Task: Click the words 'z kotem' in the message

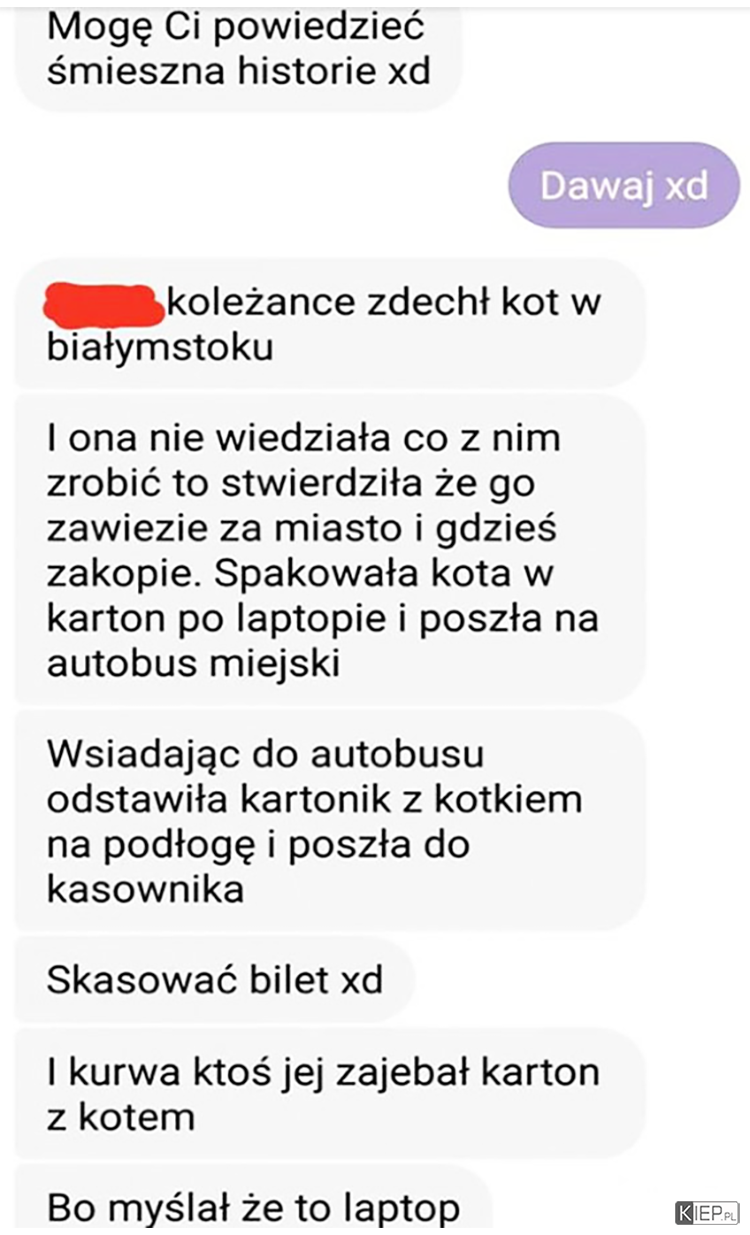Action: coord(120,1117)
